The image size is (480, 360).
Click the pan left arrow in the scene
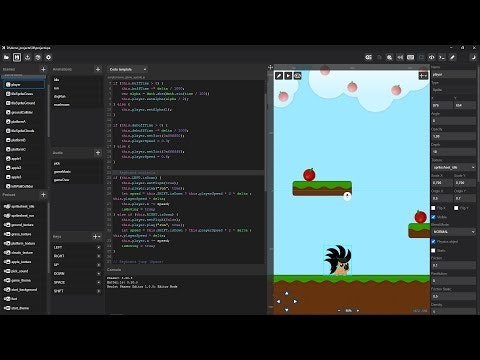point(278,301)
